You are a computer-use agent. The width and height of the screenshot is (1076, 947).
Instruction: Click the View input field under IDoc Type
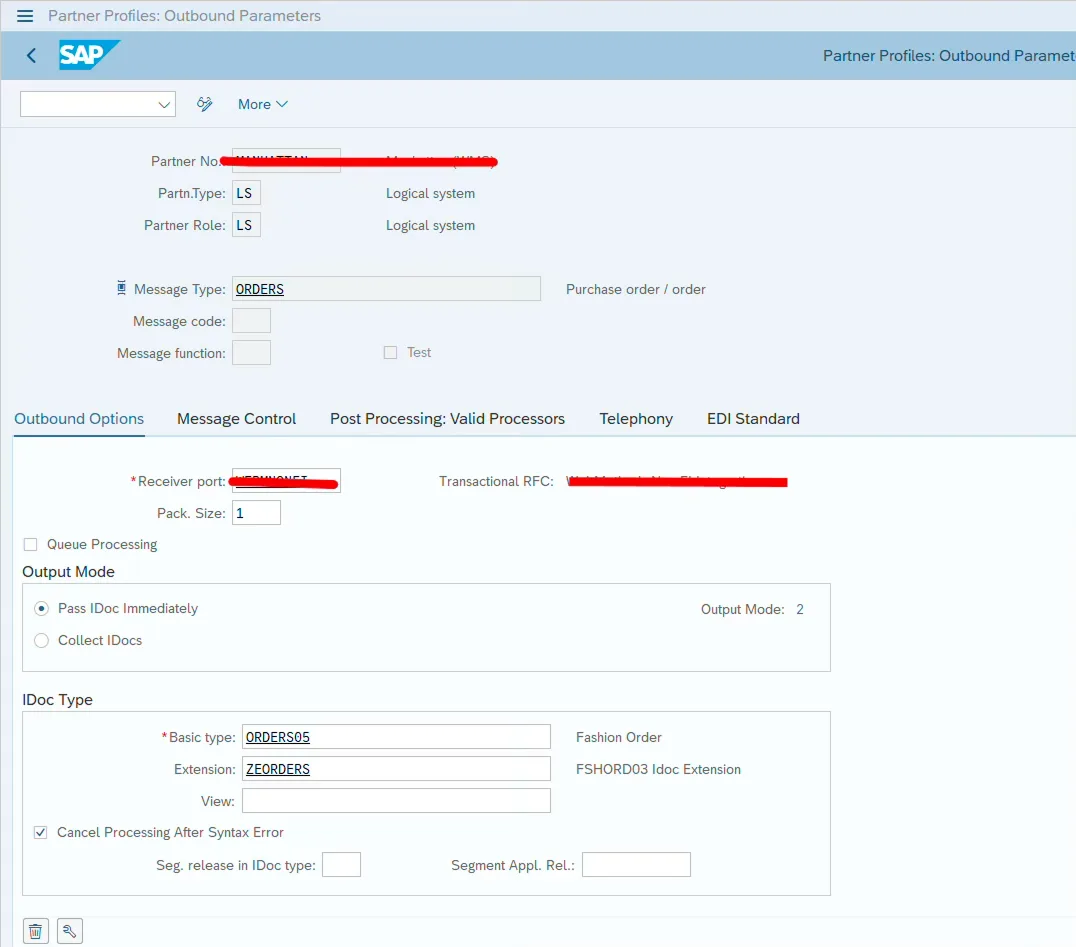(394, 800)
